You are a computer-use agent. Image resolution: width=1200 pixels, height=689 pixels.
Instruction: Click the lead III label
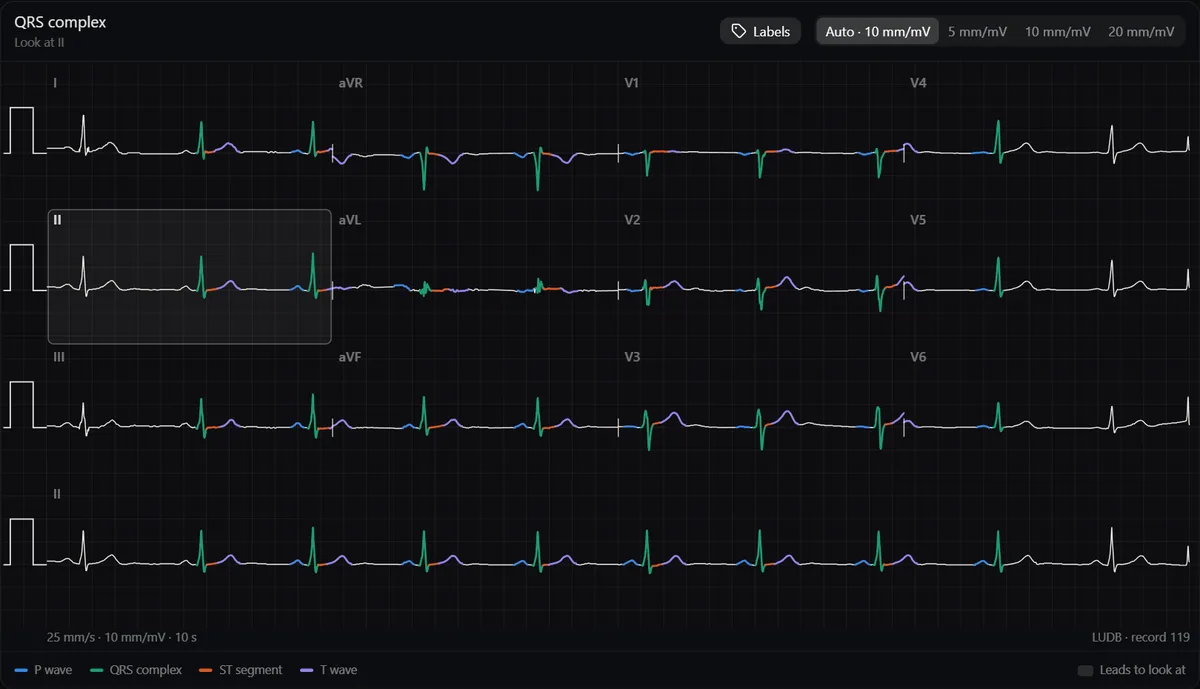[58, 357]
